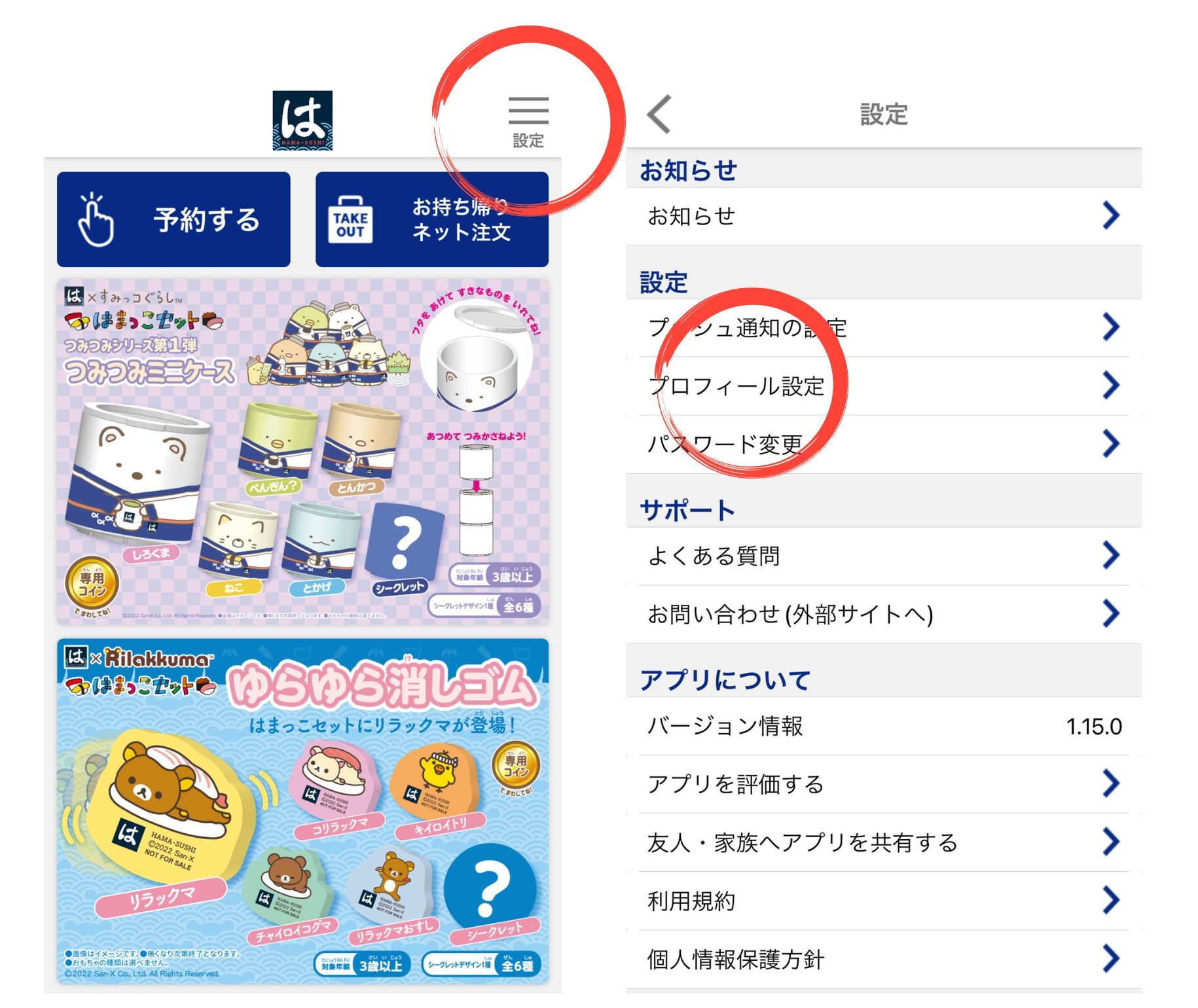
Task: Tap the 予約する button
Action: click(x=173, y=219)
